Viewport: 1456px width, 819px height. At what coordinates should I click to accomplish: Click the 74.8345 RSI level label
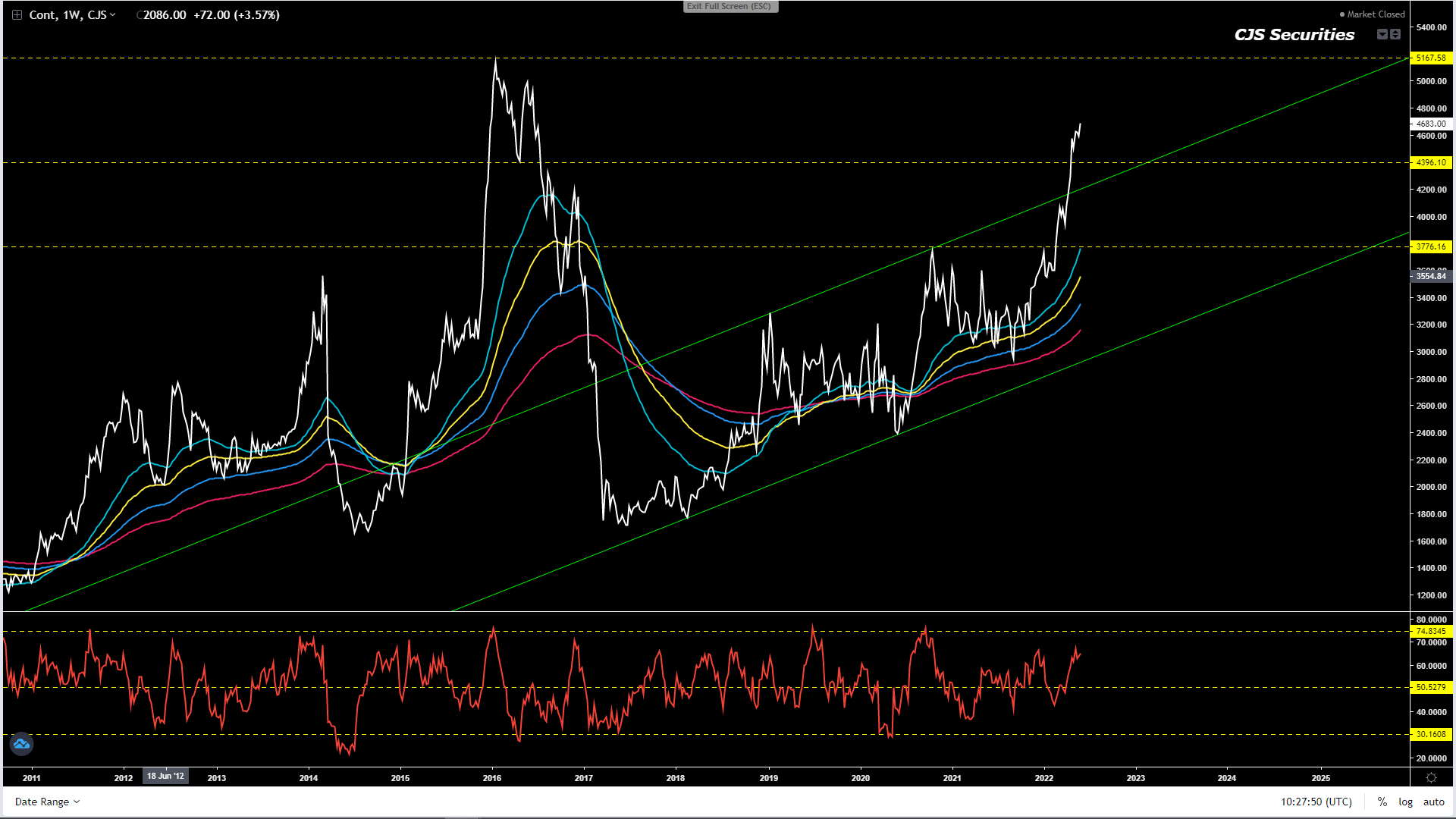click(x=1431, y=631)
